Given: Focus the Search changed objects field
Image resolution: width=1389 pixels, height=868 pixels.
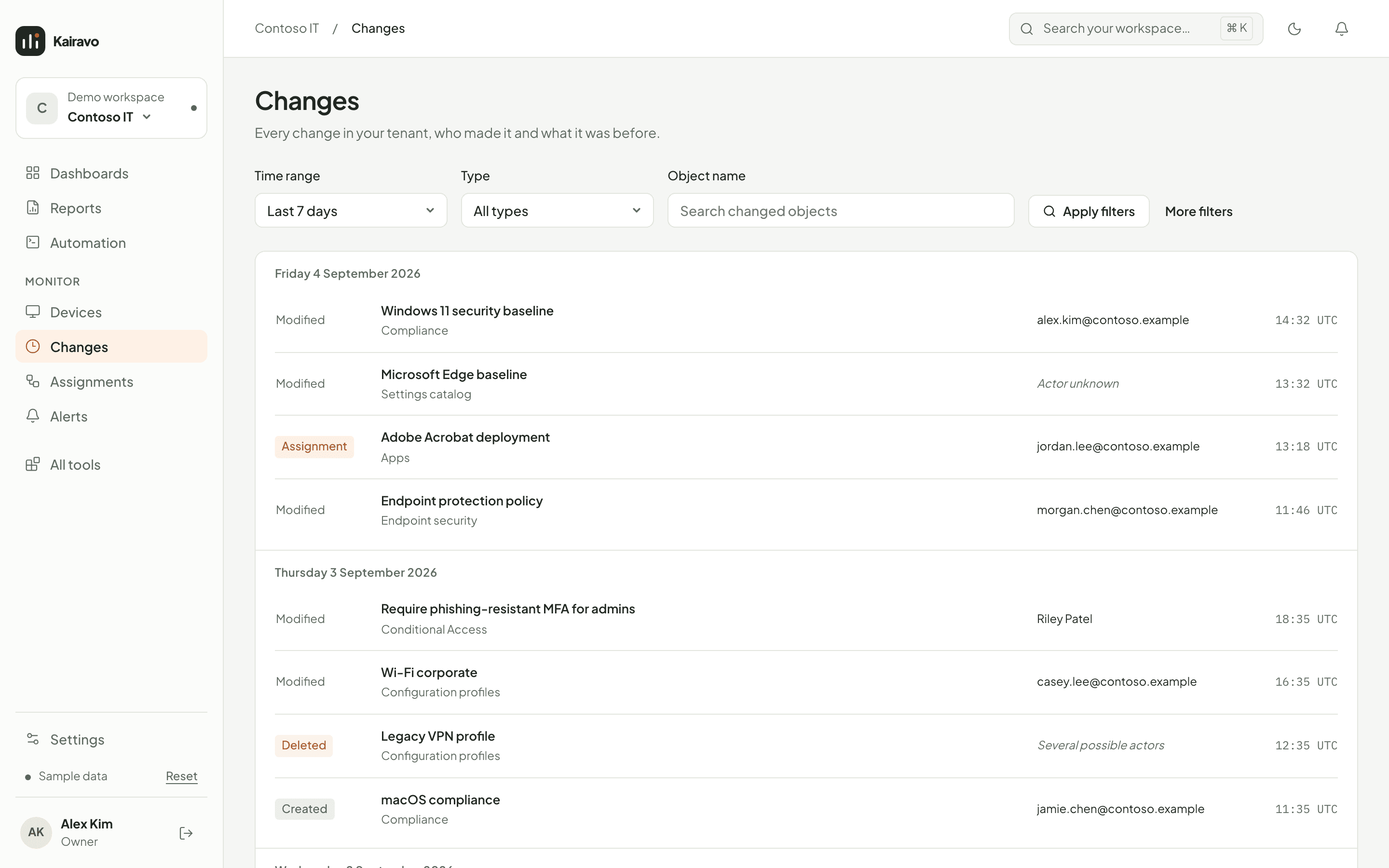Looking at the screenshot, I should (841, 211).
